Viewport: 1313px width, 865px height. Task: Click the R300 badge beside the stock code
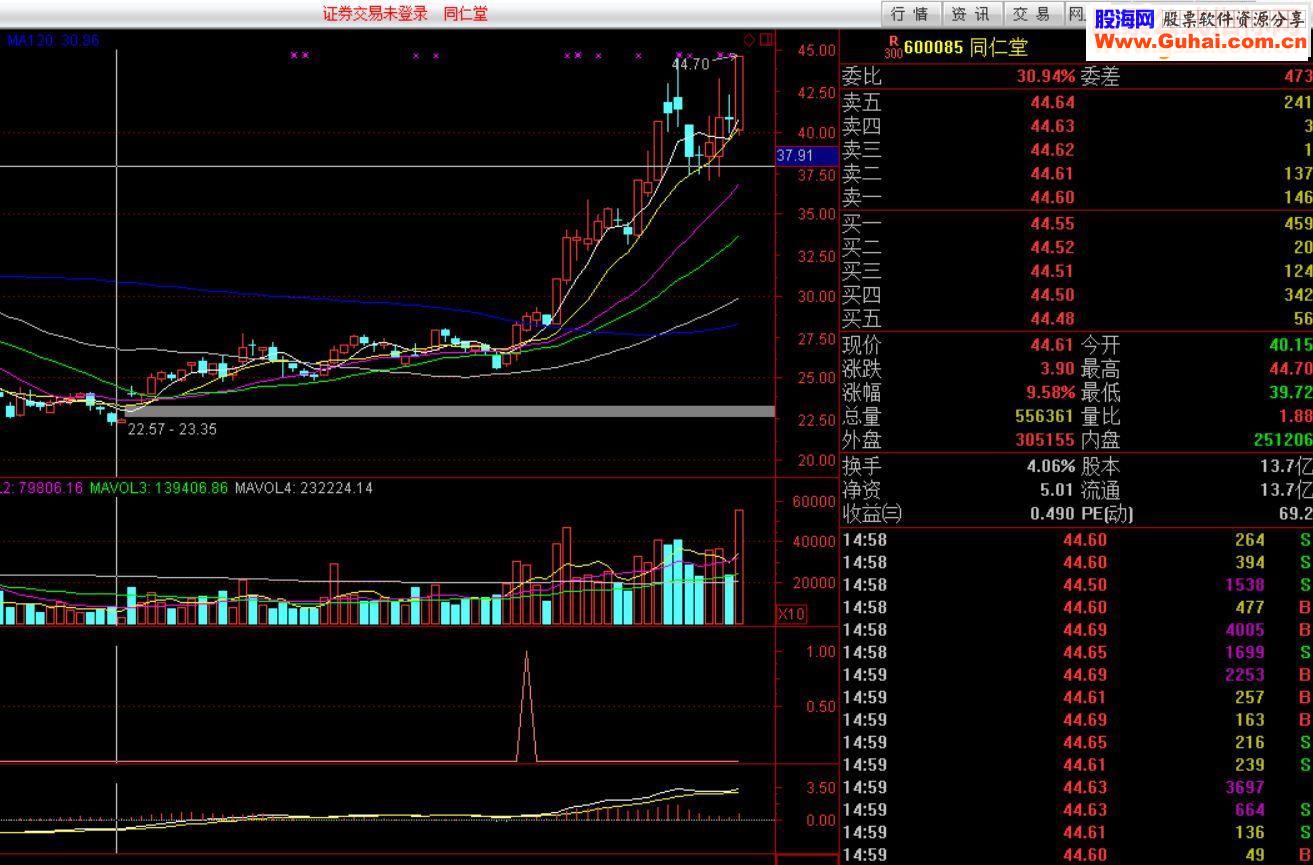click(x=893, y=47)
